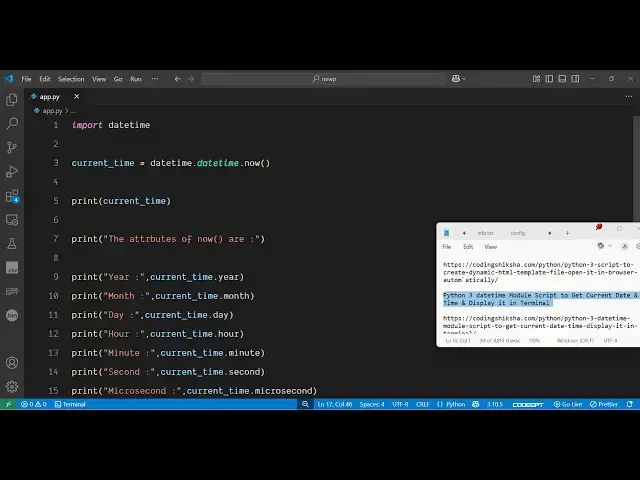Select the config tab in Notepad
Screen dimensions: 640x480
click(518, 233)
